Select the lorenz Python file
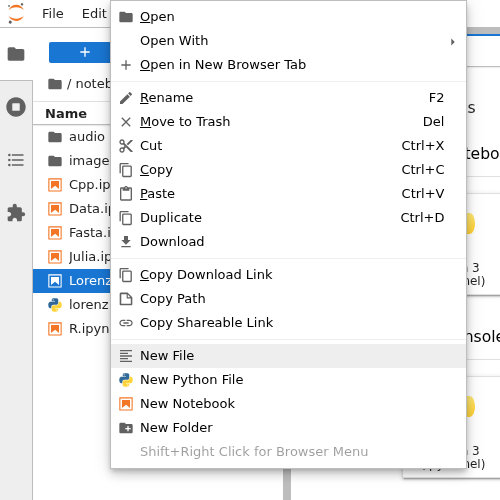Screen dimensions: 500x500 72,305
